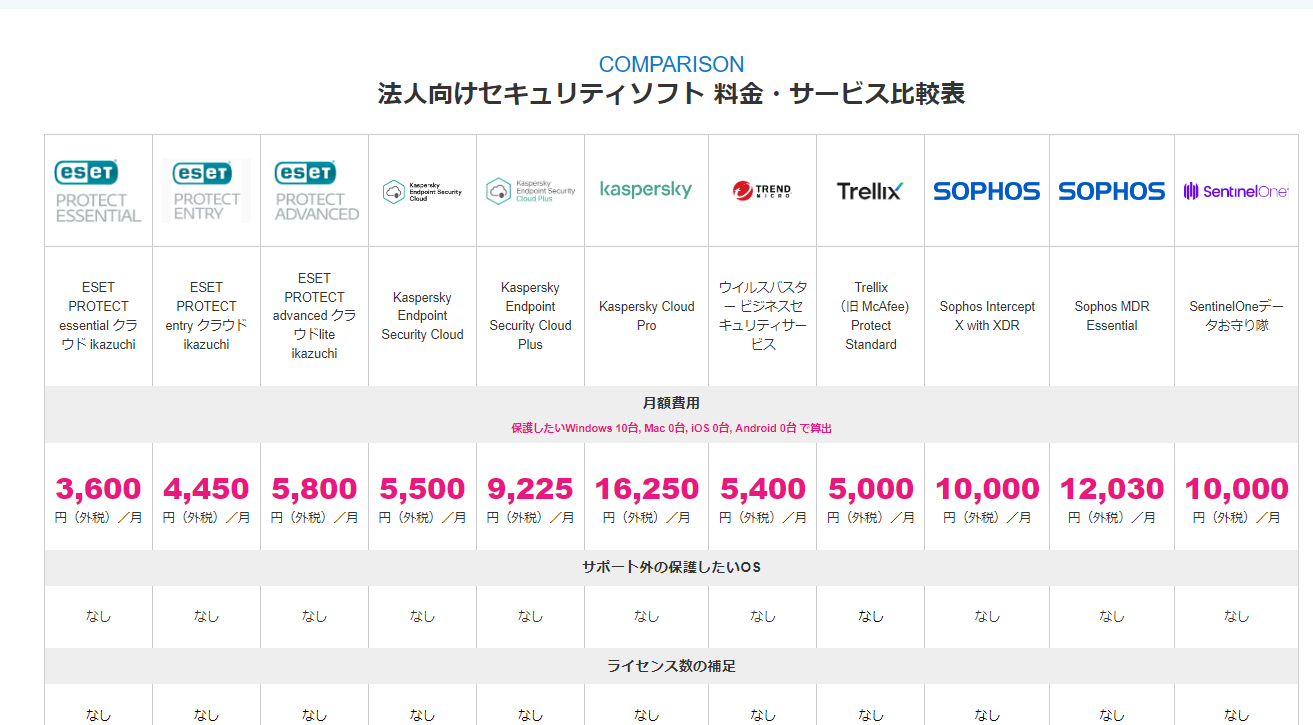Image resolution: width=1313 pixels, height=725 pixels.
Task: Click the green kaspersky logo
Action: tap(646, 190)
